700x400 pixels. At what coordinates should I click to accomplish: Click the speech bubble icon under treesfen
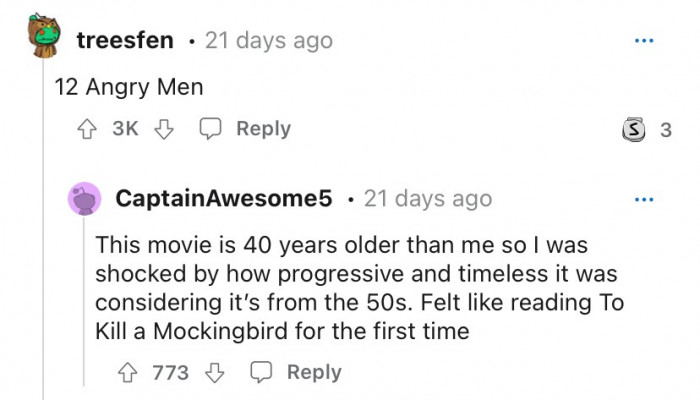(x=211, y=129)
